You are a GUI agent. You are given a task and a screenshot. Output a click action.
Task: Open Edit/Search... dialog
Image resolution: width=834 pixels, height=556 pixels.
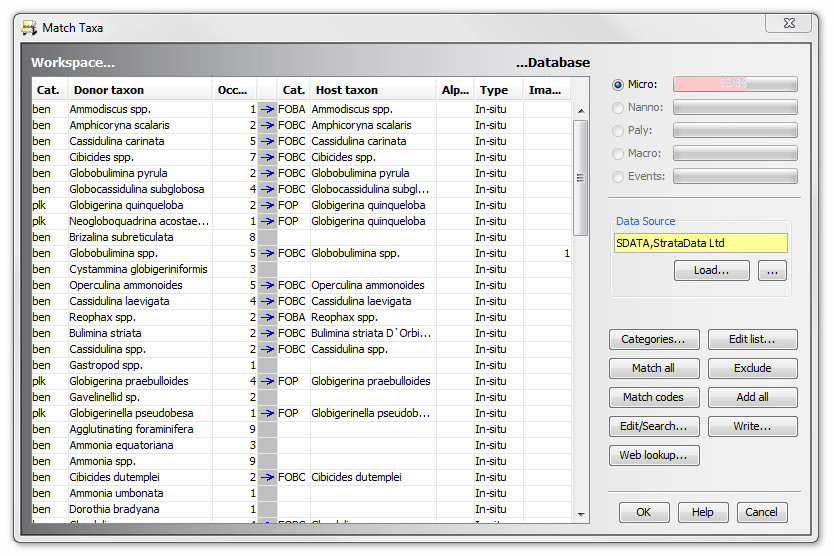point(654,426)
